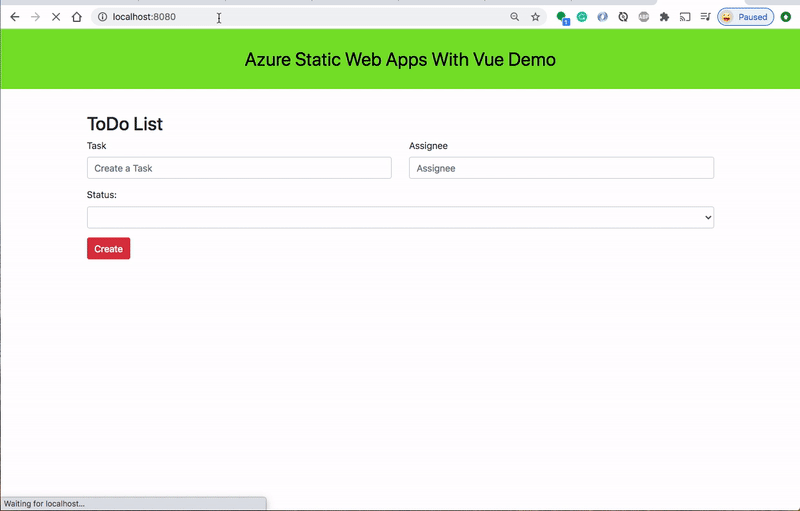Click the Create a Task input field
Screen dimensions: 800x511
pos(239,168)
